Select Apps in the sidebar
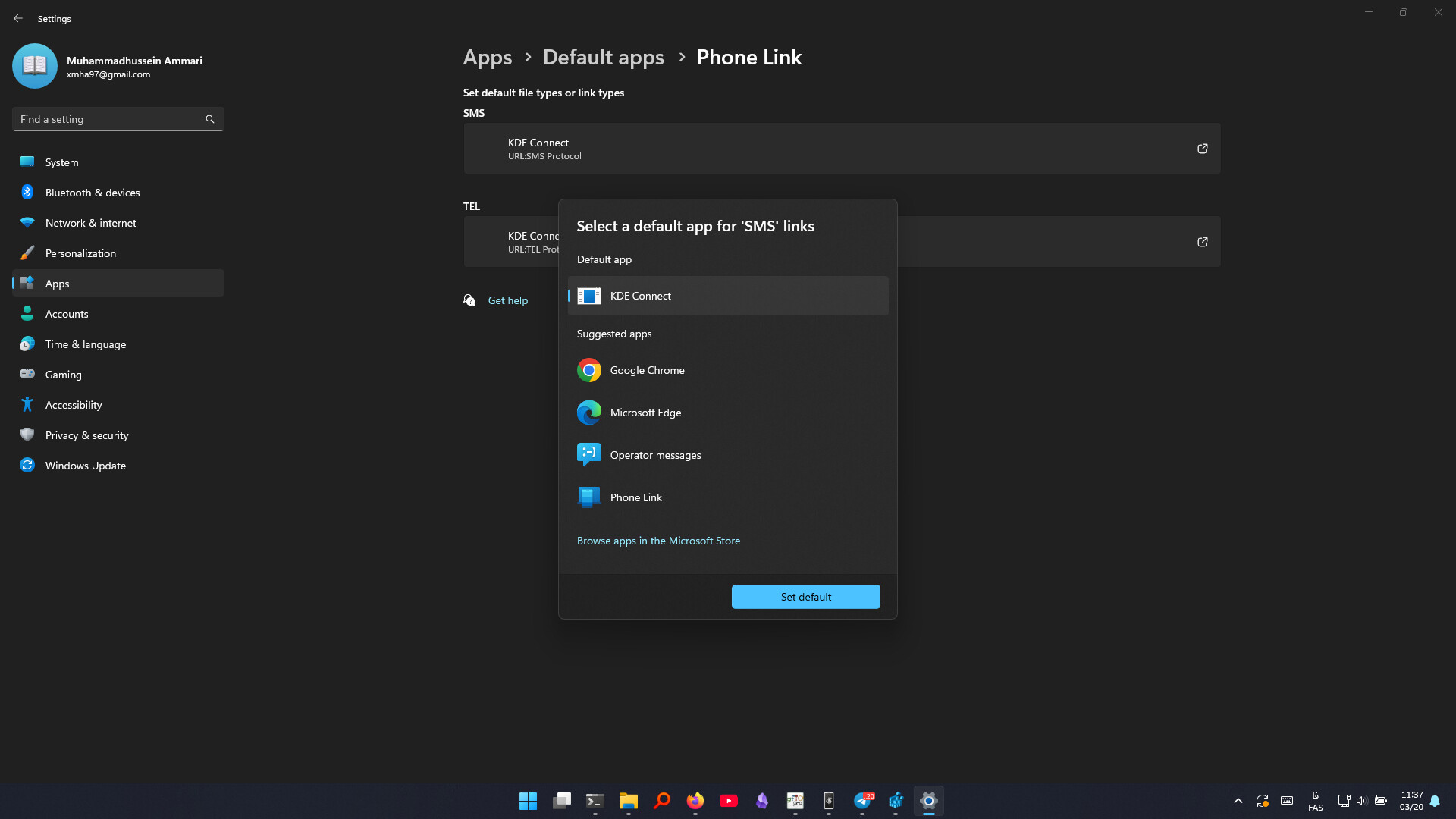 [x=118, y=283]
